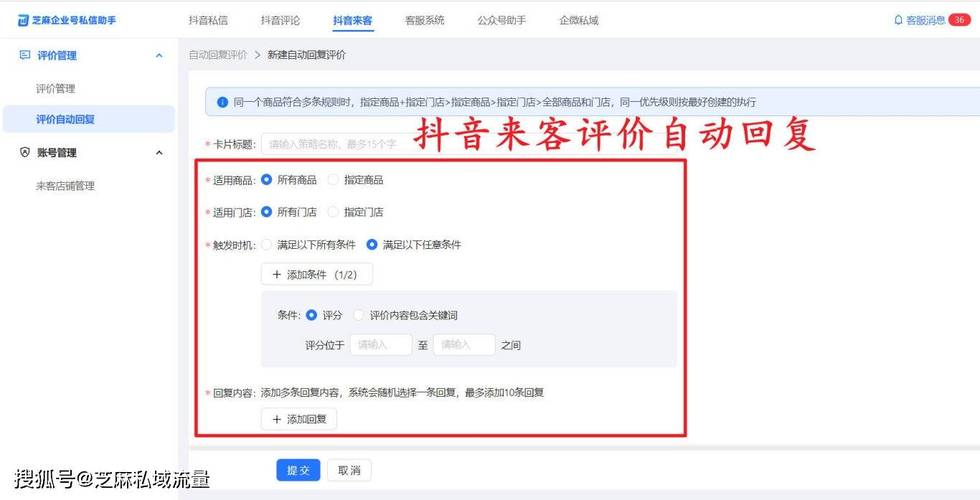Select 所有门店 radio for 适用门店
The image size is (980, 500).
267,212
